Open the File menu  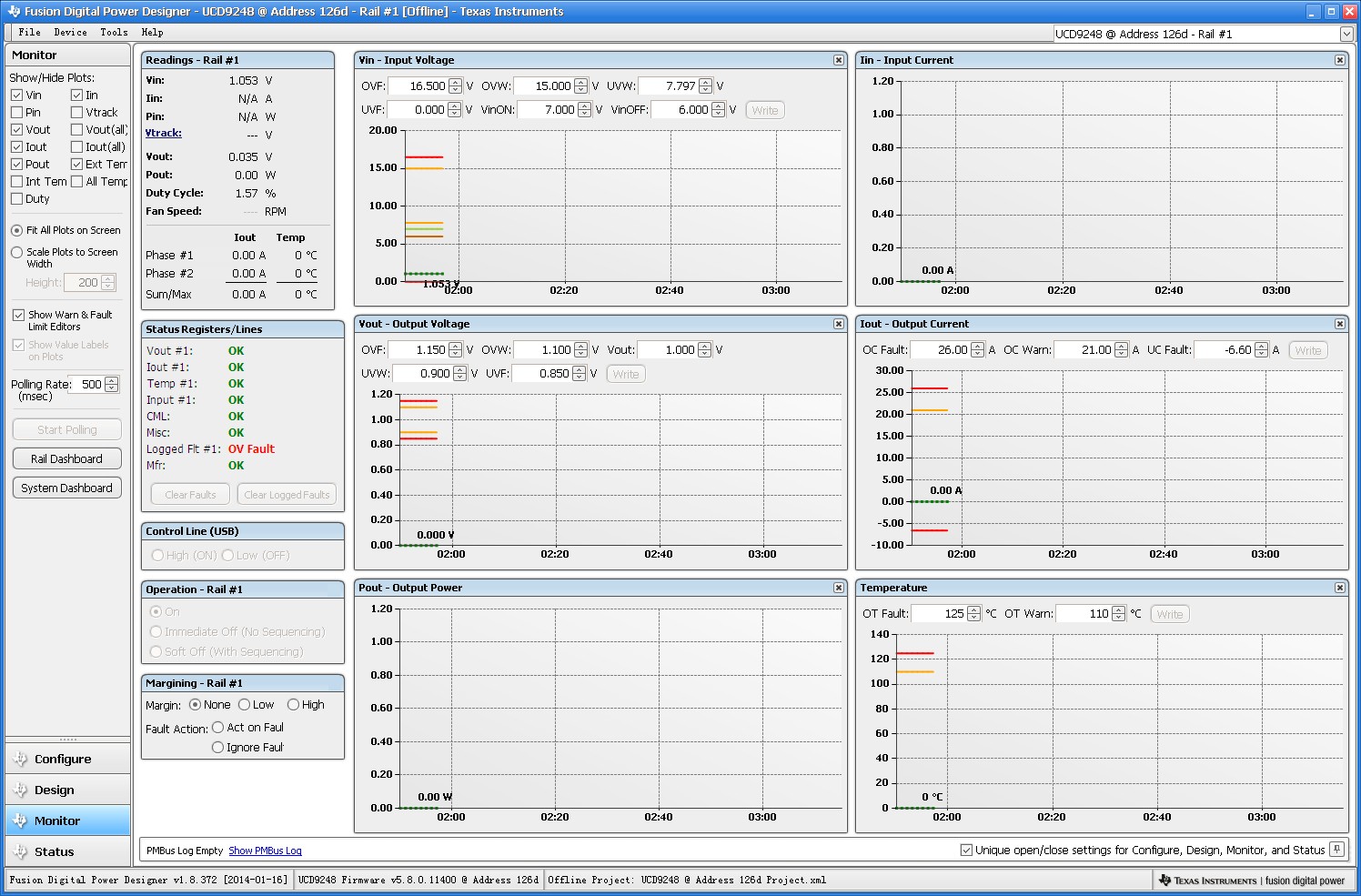30,32
